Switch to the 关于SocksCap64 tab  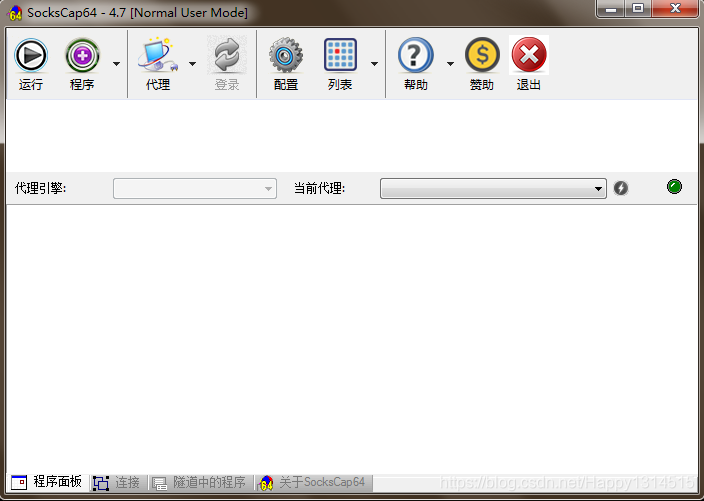point(313,483)
